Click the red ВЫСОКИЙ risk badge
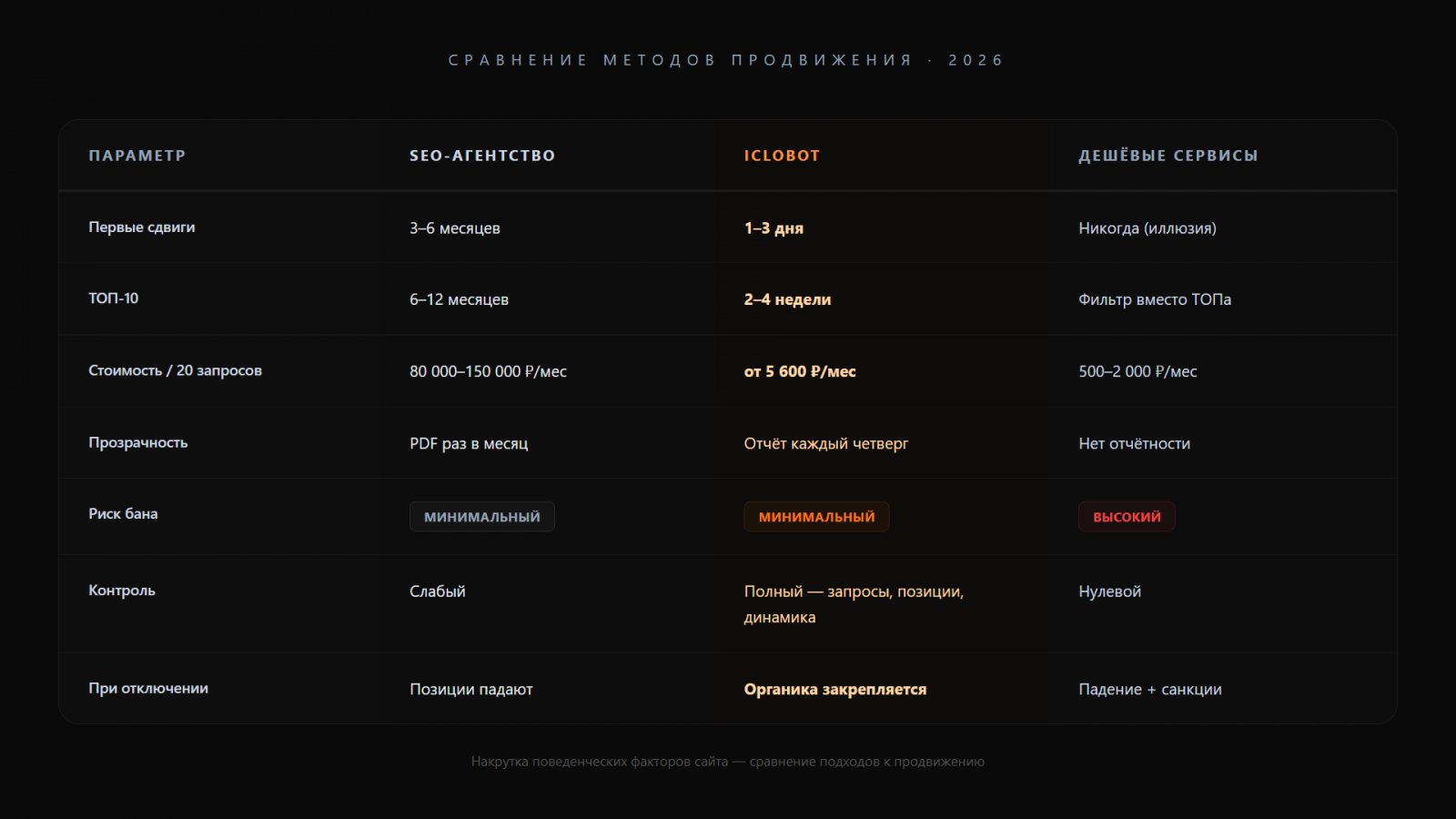This screenshot has width=1456, height=819. pyautogui.click(x=1127, y=517)
